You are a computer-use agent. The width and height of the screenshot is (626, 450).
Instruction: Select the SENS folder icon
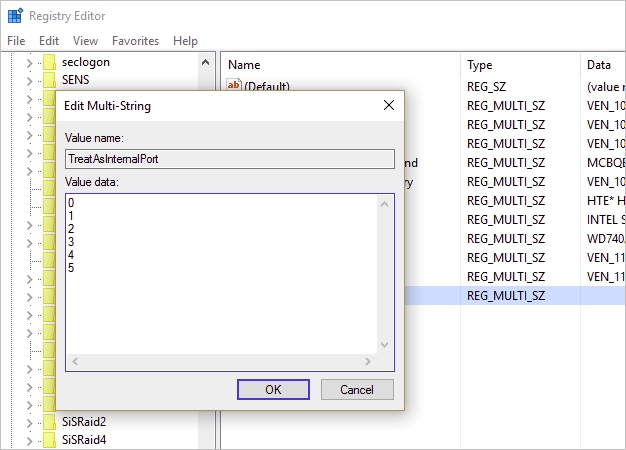pos(50,80)
